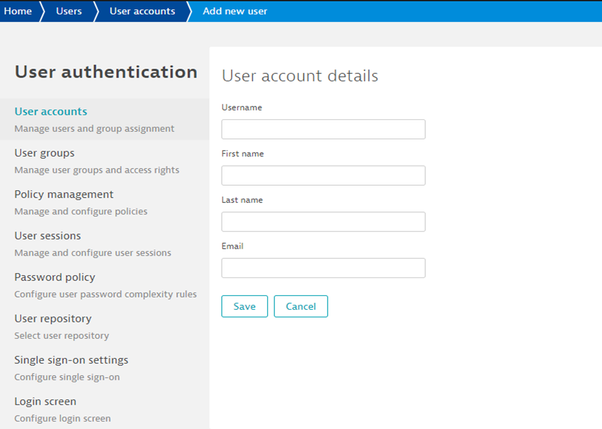Open Single sign-on settings

(x=71, y=360)
